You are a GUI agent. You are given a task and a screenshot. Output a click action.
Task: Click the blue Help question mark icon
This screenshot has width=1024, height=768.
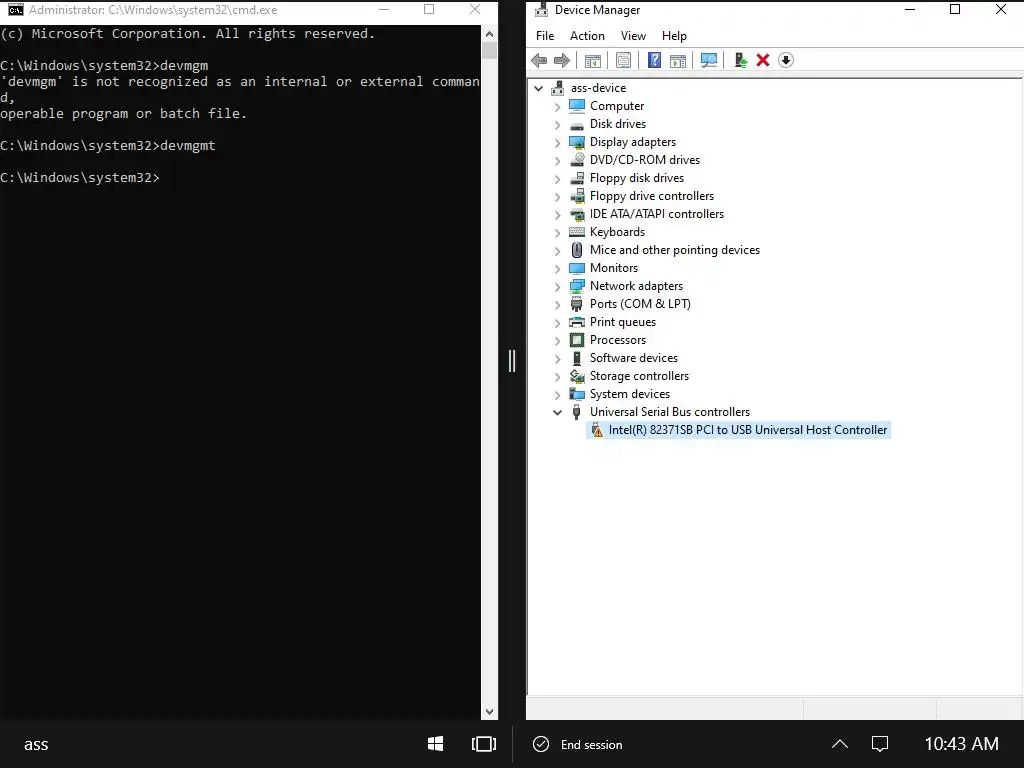[654, 61]
